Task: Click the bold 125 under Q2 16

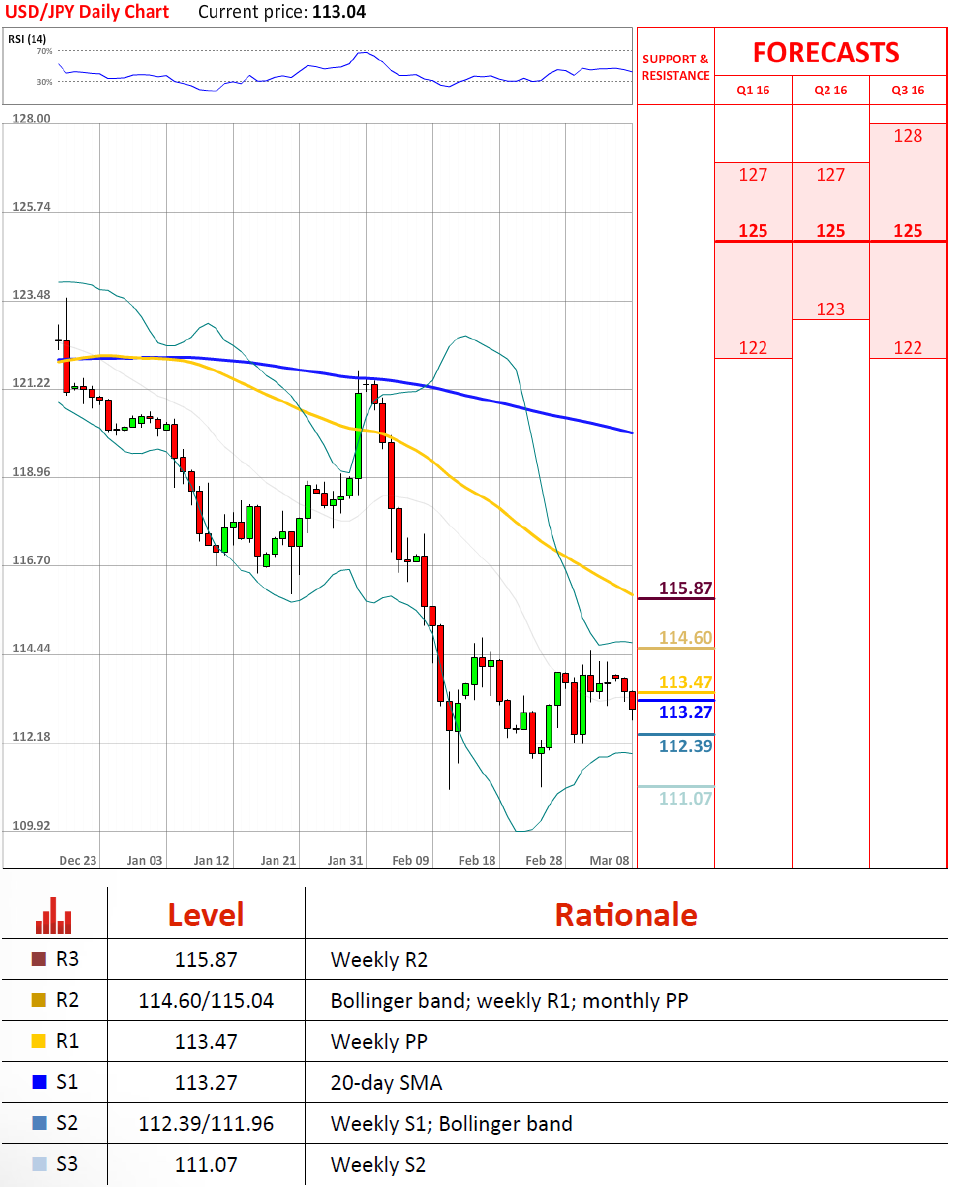Action: click(831, 231)
